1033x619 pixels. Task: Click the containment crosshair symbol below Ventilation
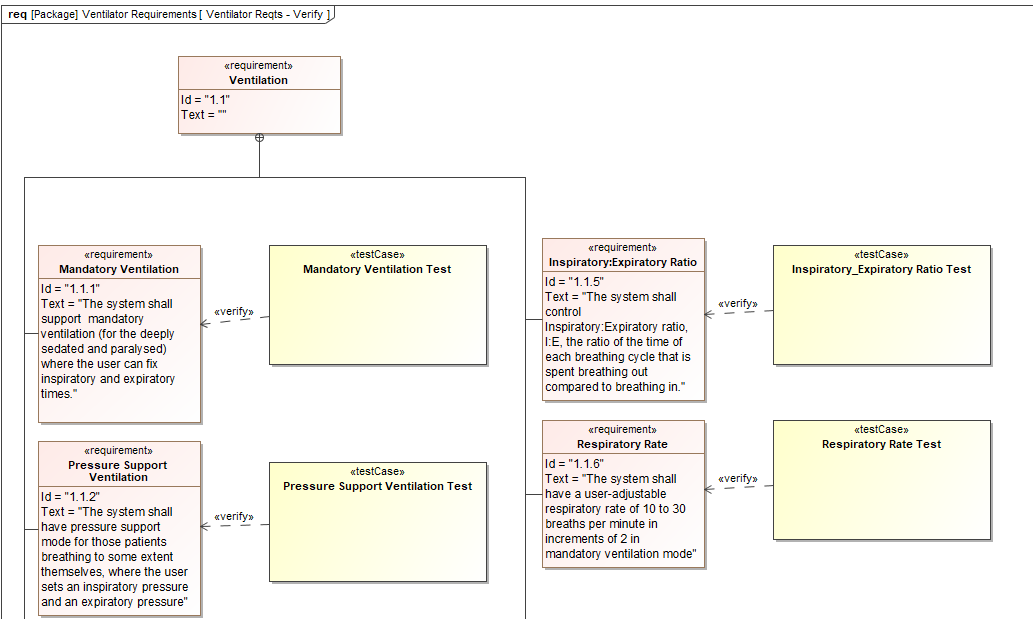pos(259,139)
